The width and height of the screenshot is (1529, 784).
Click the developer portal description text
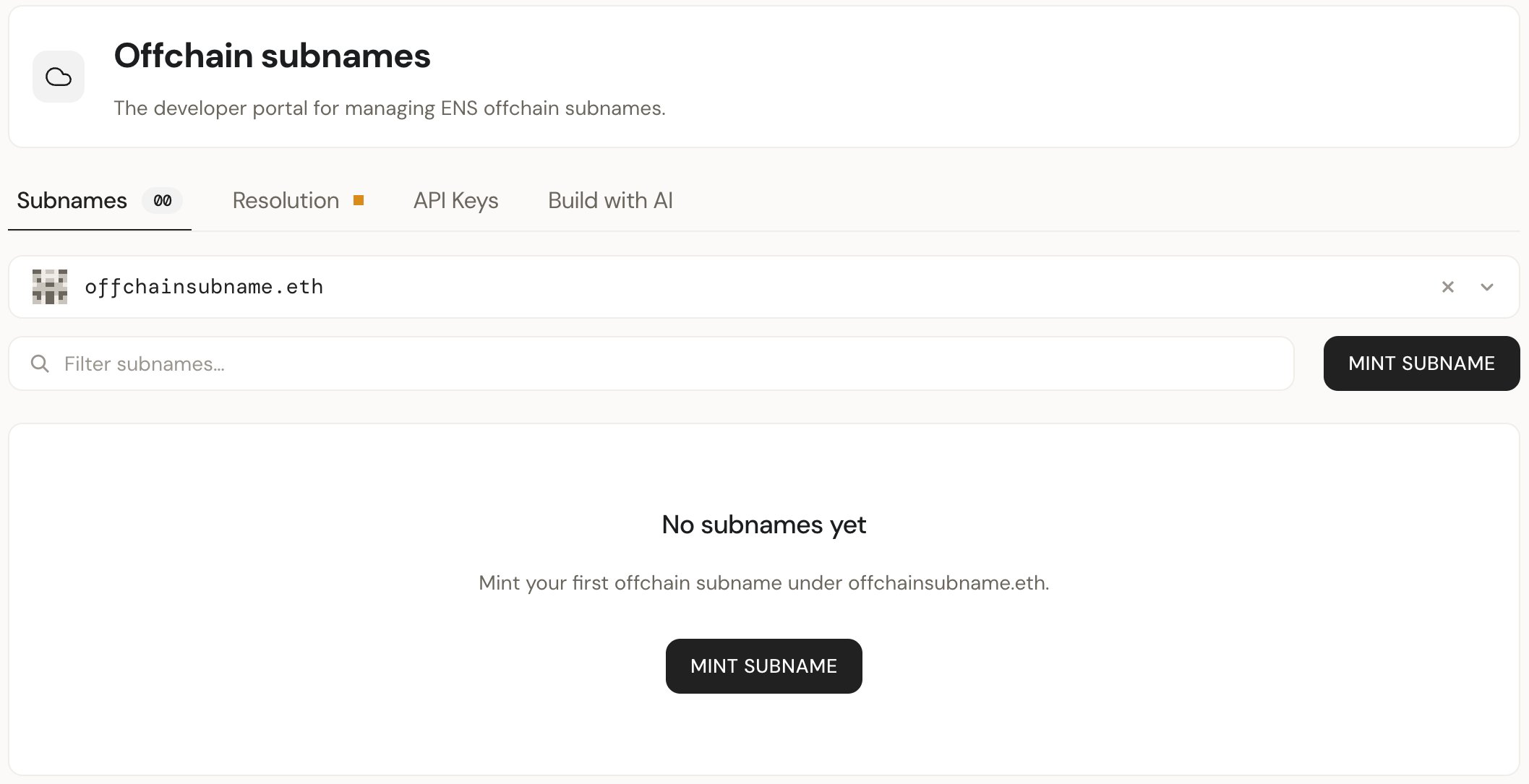pos(390,108)
